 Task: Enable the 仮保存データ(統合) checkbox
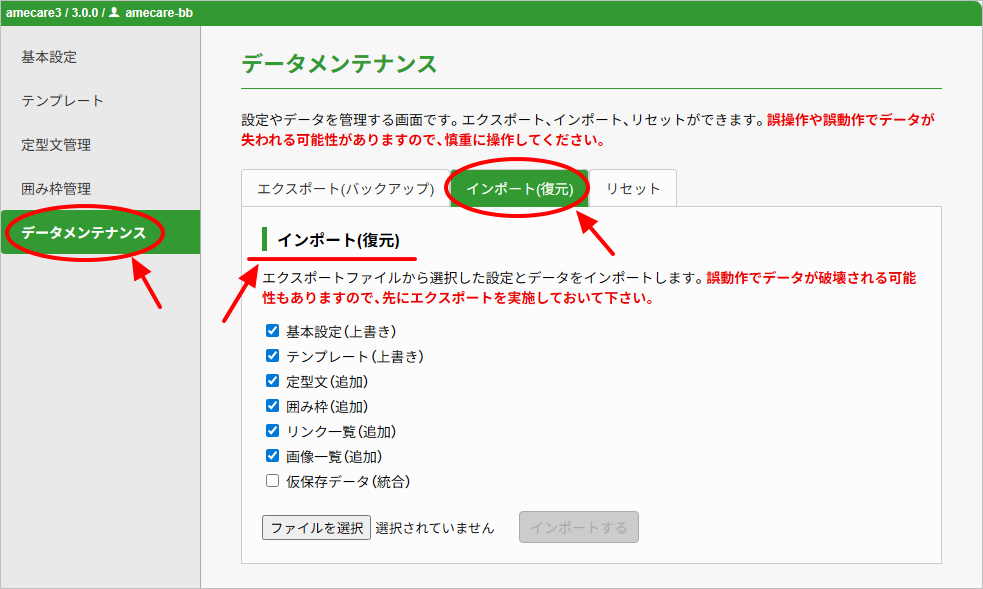272,481
